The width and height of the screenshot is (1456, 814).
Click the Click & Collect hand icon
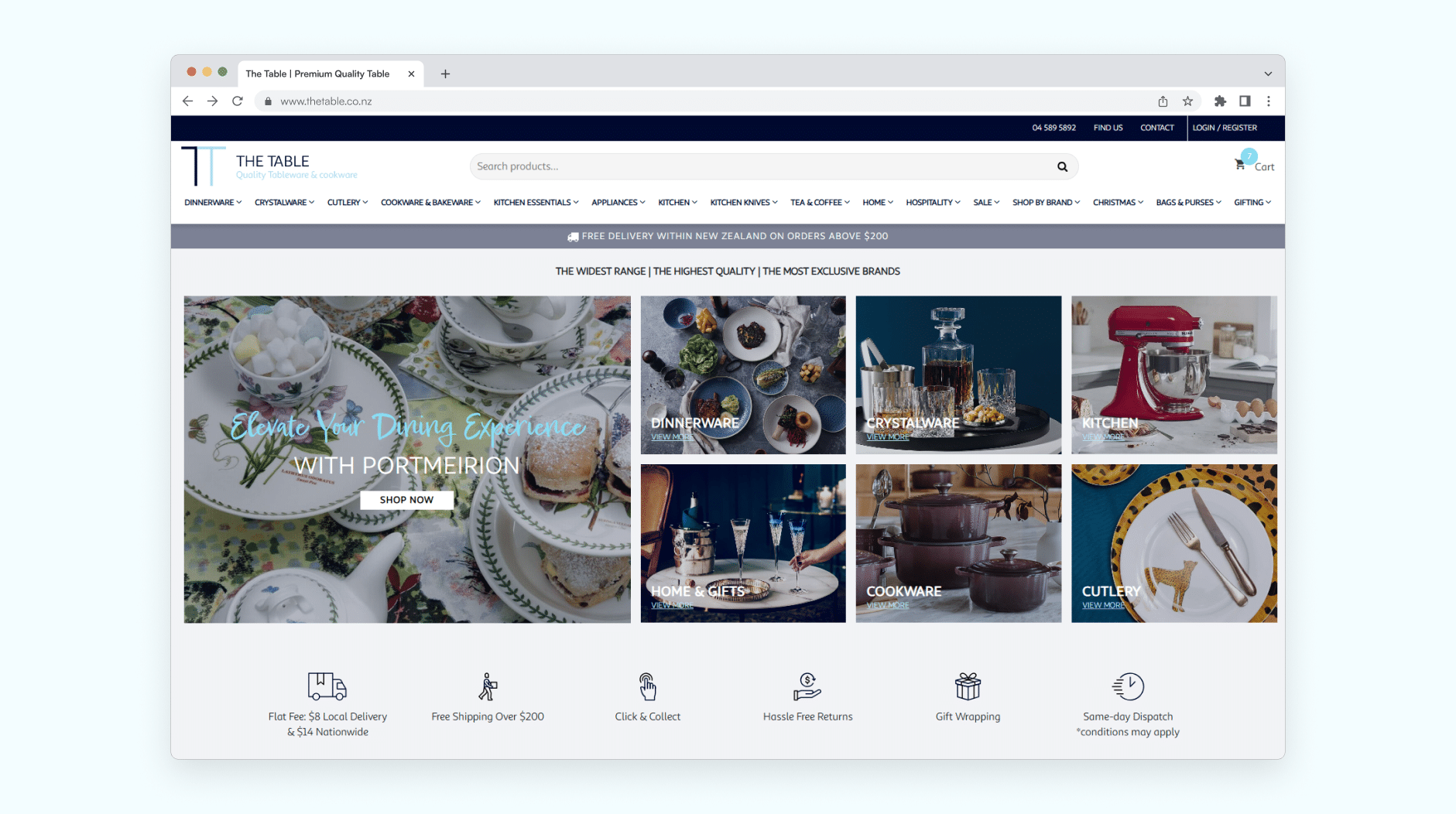pos(648,686)
